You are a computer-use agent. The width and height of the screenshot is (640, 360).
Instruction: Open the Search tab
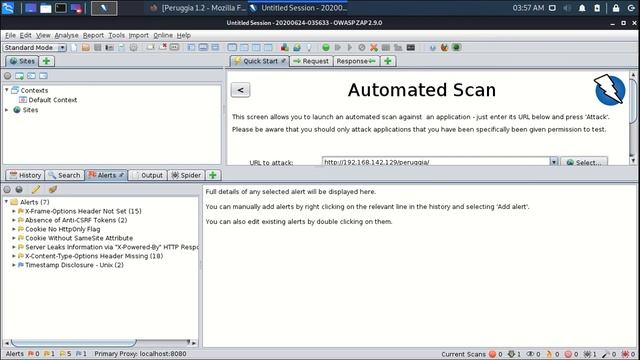[x=64, y=175]
